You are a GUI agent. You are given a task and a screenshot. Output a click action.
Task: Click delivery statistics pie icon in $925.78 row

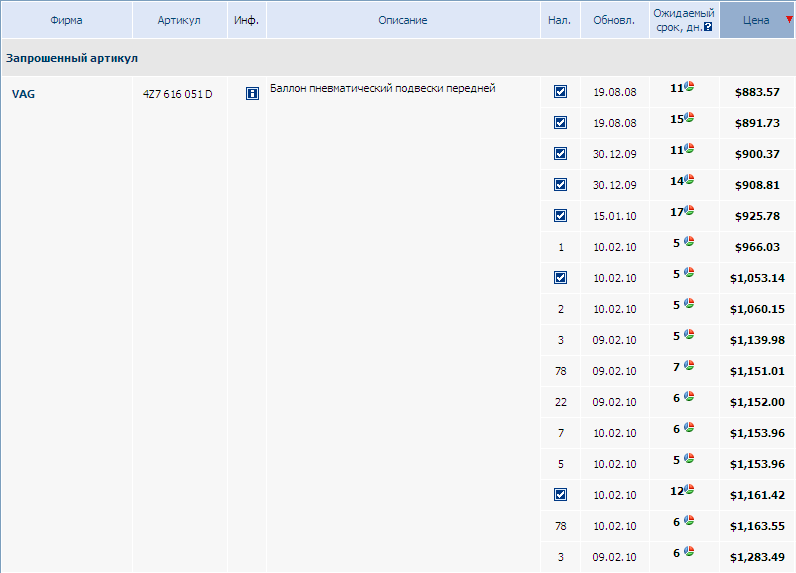[689, 210]
